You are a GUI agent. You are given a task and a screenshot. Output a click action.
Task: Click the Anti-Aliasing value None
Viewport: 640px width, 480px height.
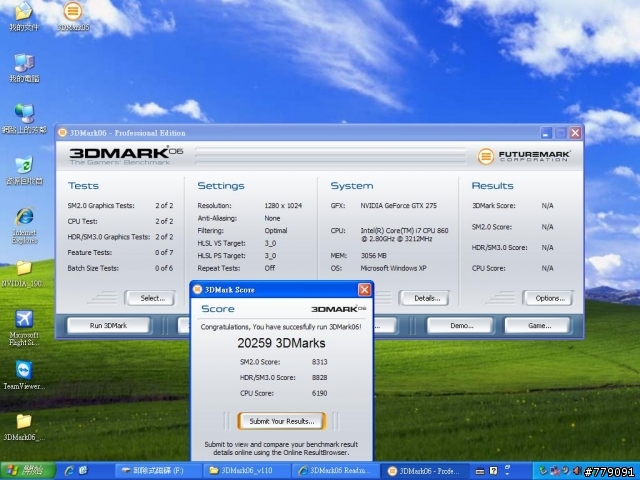[x=272, y=218]
